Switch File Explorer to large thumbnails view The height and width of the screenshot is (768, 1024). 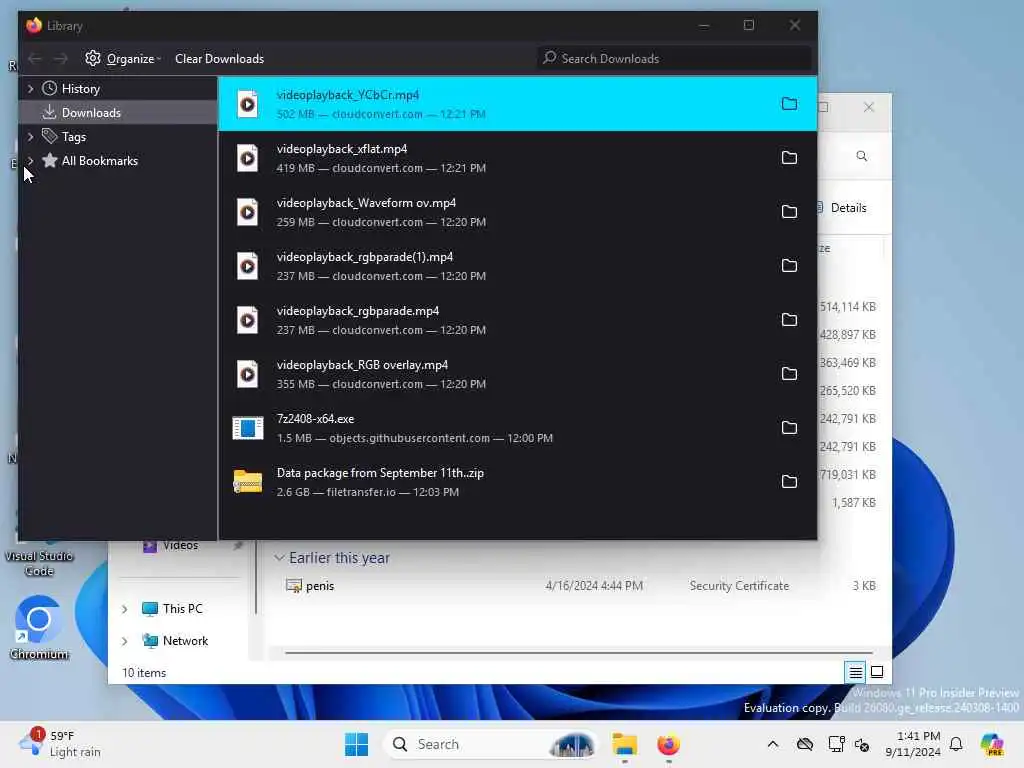click(877, 672)
